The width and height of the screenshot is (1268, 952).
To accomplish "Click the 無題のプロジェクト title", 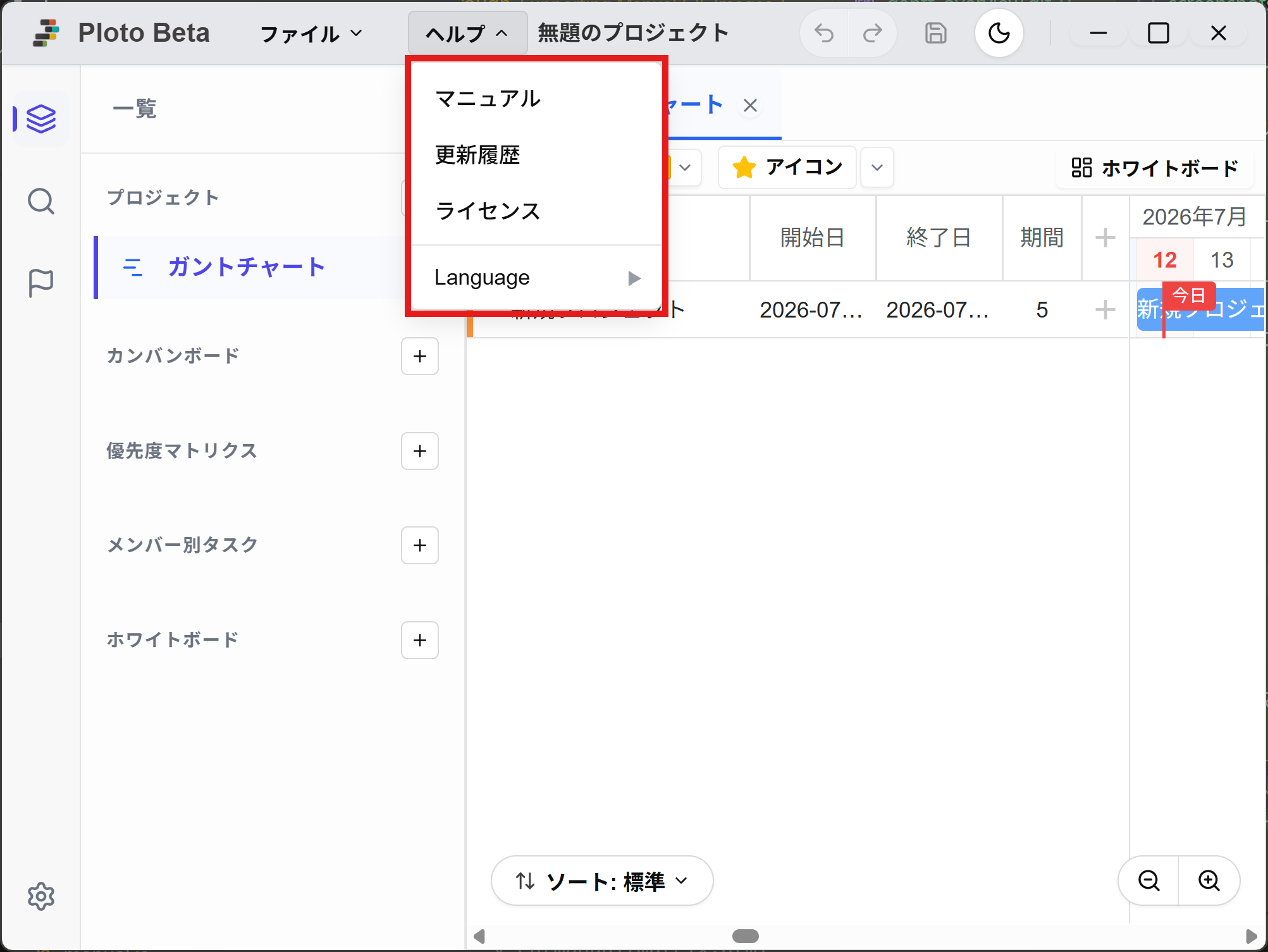I will (633, 33).
